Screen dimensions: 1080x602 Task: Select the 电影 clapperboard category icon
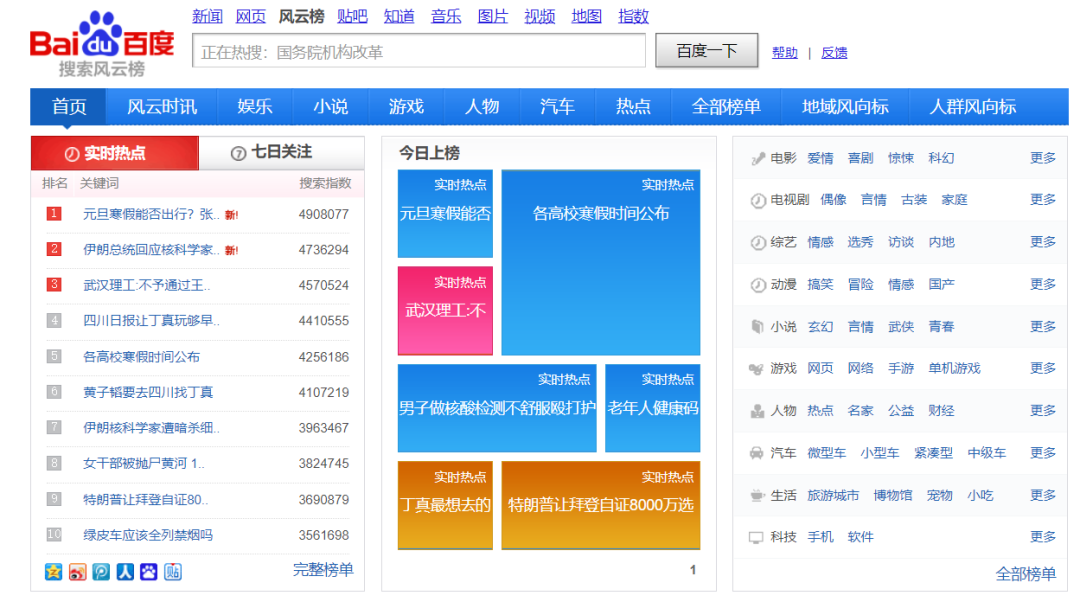coord(757,157)
